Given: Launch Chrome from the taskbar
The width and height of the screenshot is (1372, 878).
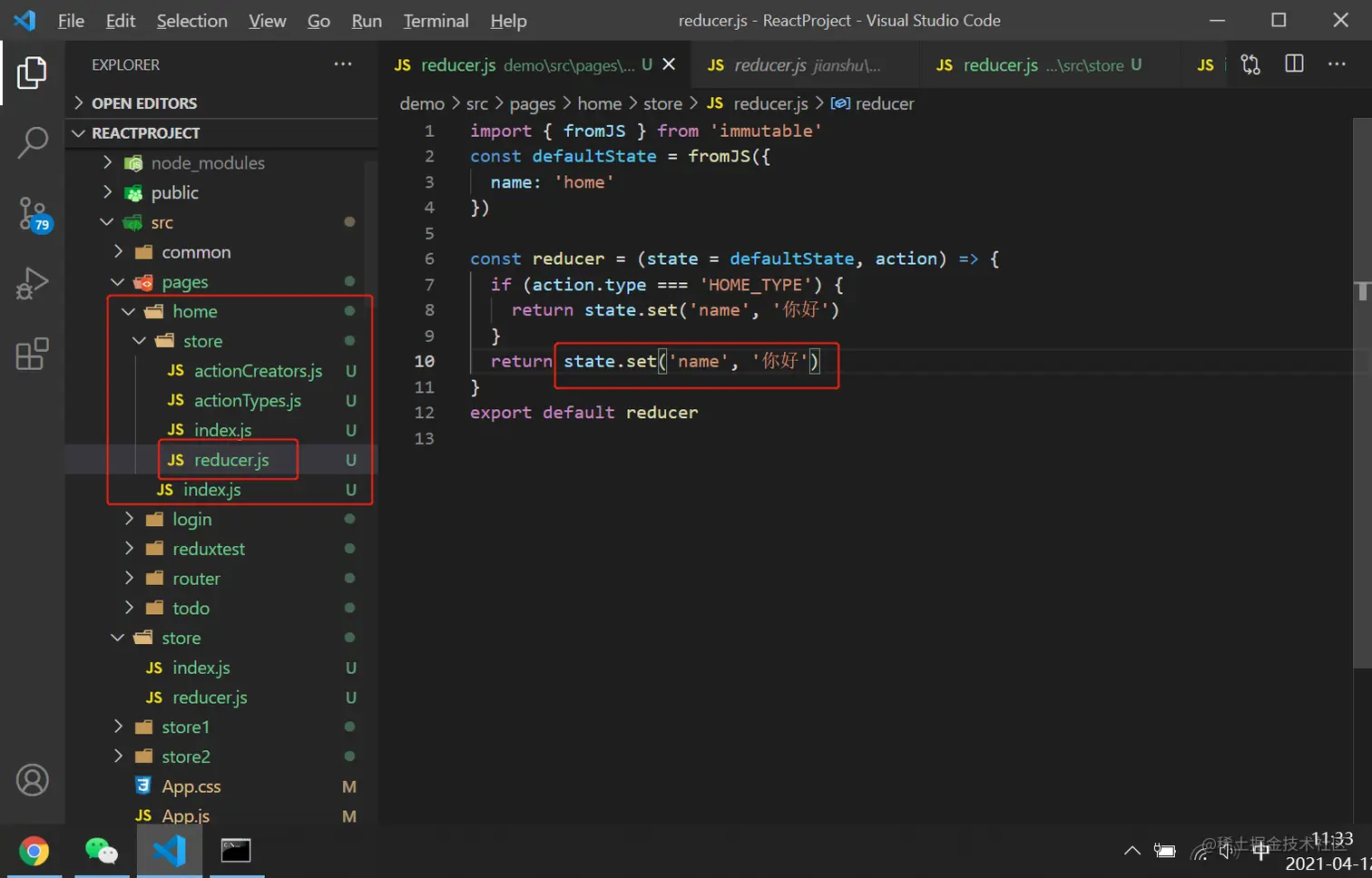Looking at the screenshot, I should point(34,851).
